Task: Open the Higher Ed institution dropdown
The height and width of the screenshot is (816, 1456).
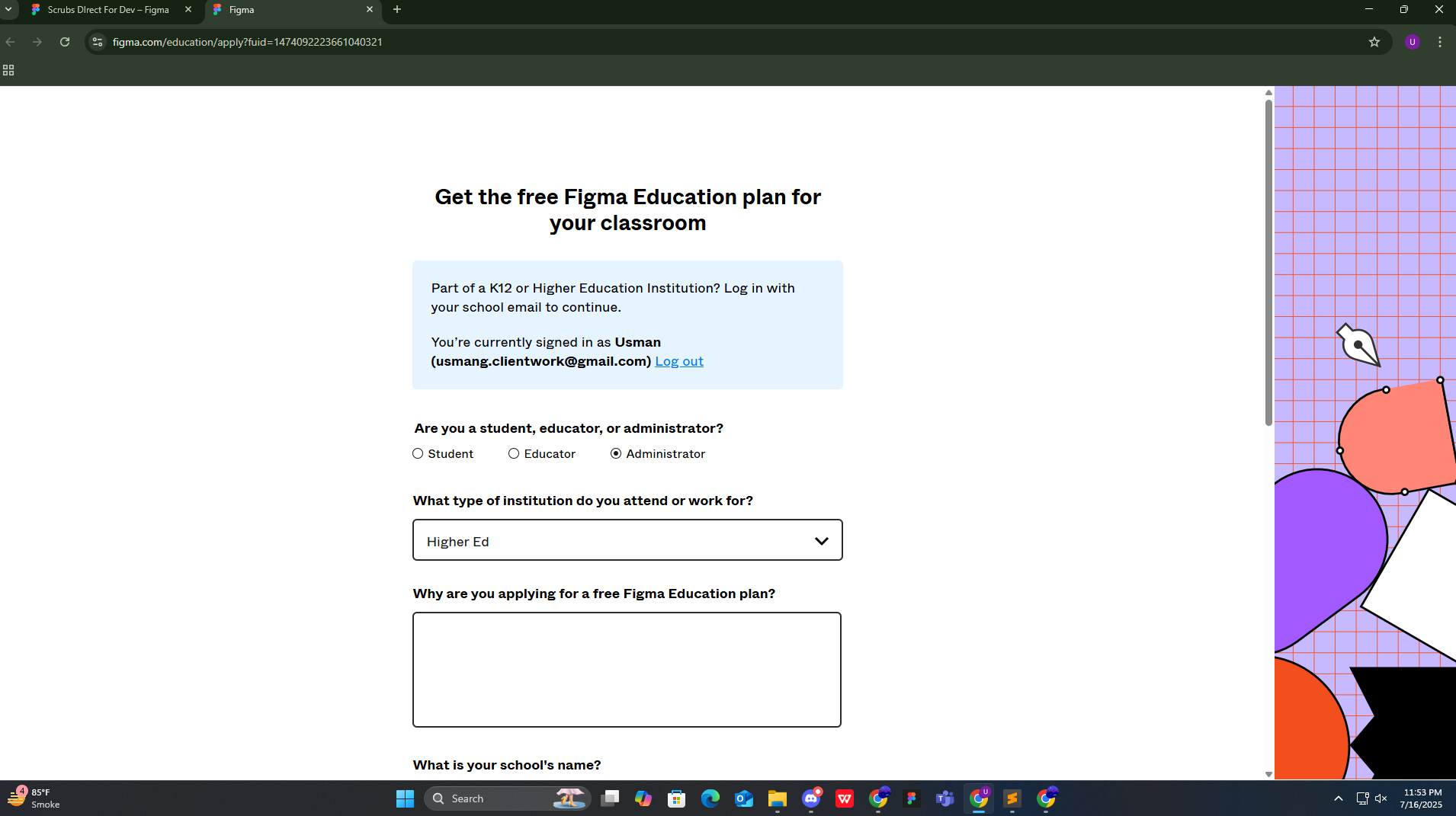Action: coord(627,540)
